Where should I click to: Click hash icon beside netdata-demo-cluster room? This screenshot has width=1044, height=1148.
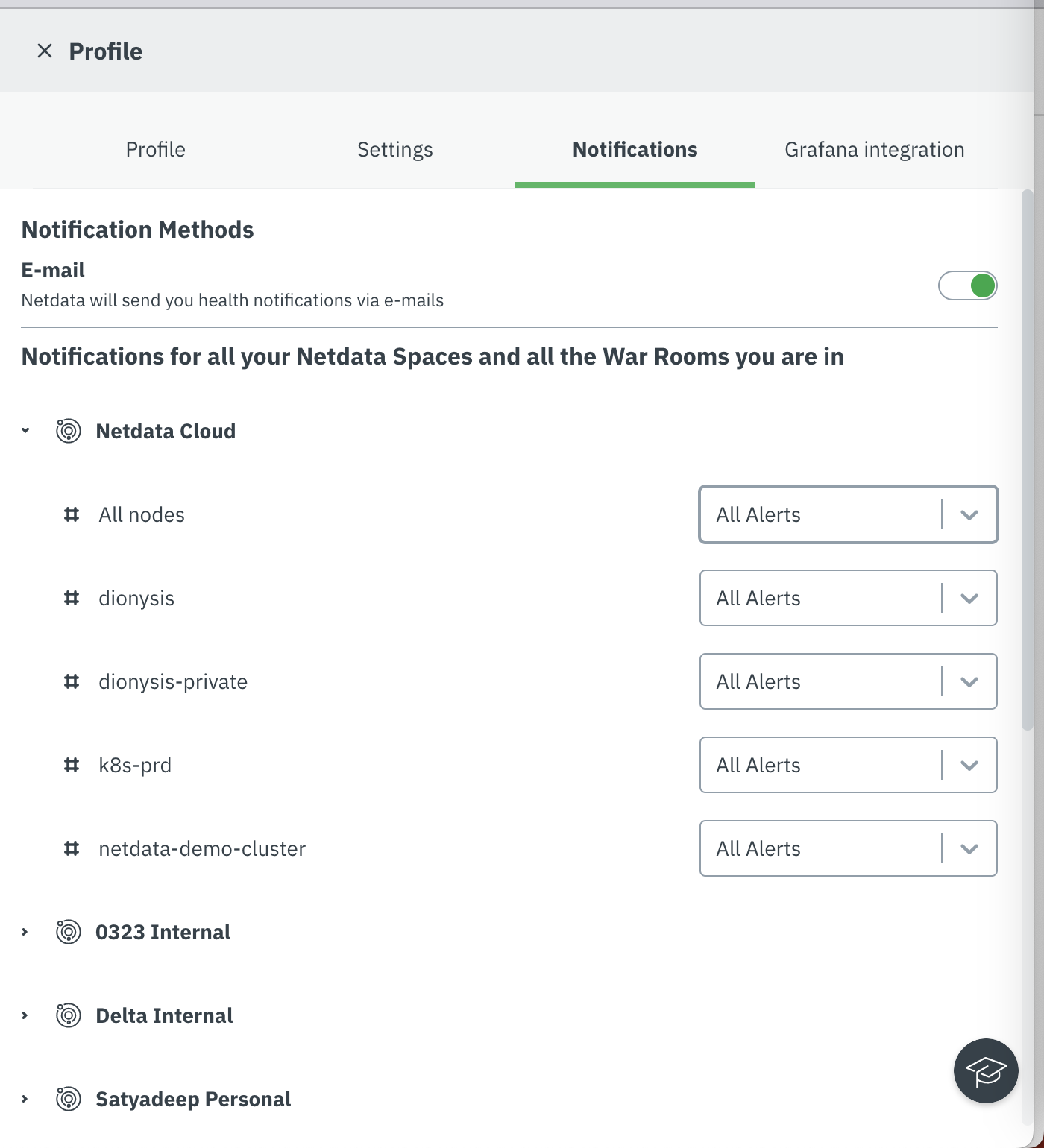(72, 848)
